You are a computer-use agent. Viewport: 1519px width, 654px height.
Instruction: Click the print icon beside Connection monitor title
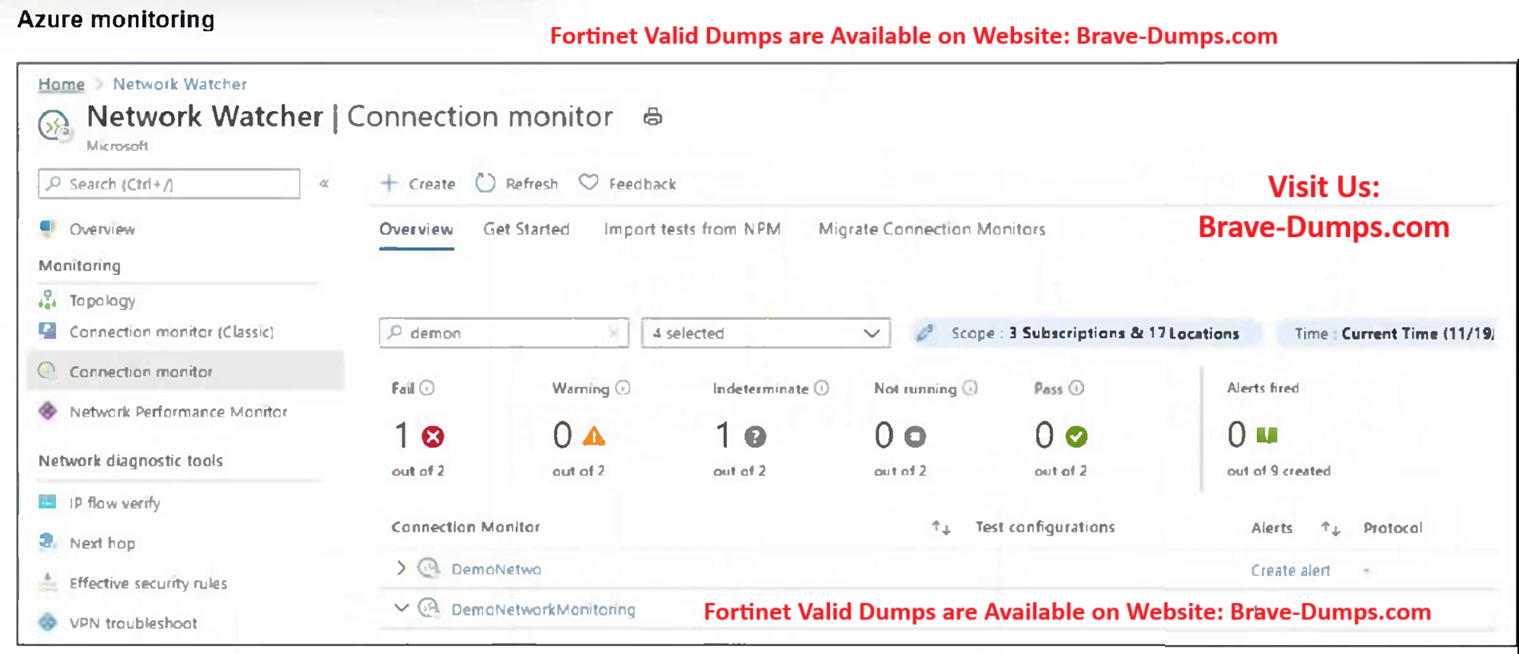click(653, 117)
